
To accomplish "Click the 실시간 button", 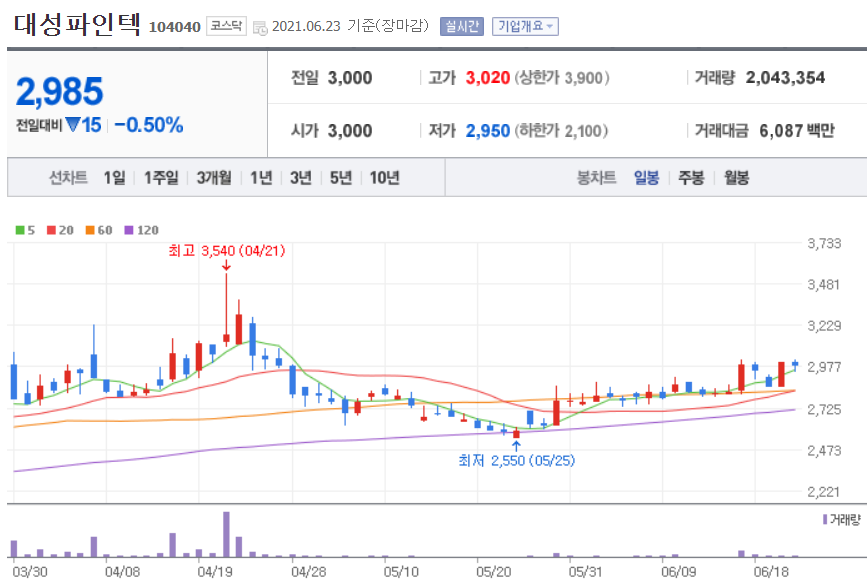I will click(462, 26).
